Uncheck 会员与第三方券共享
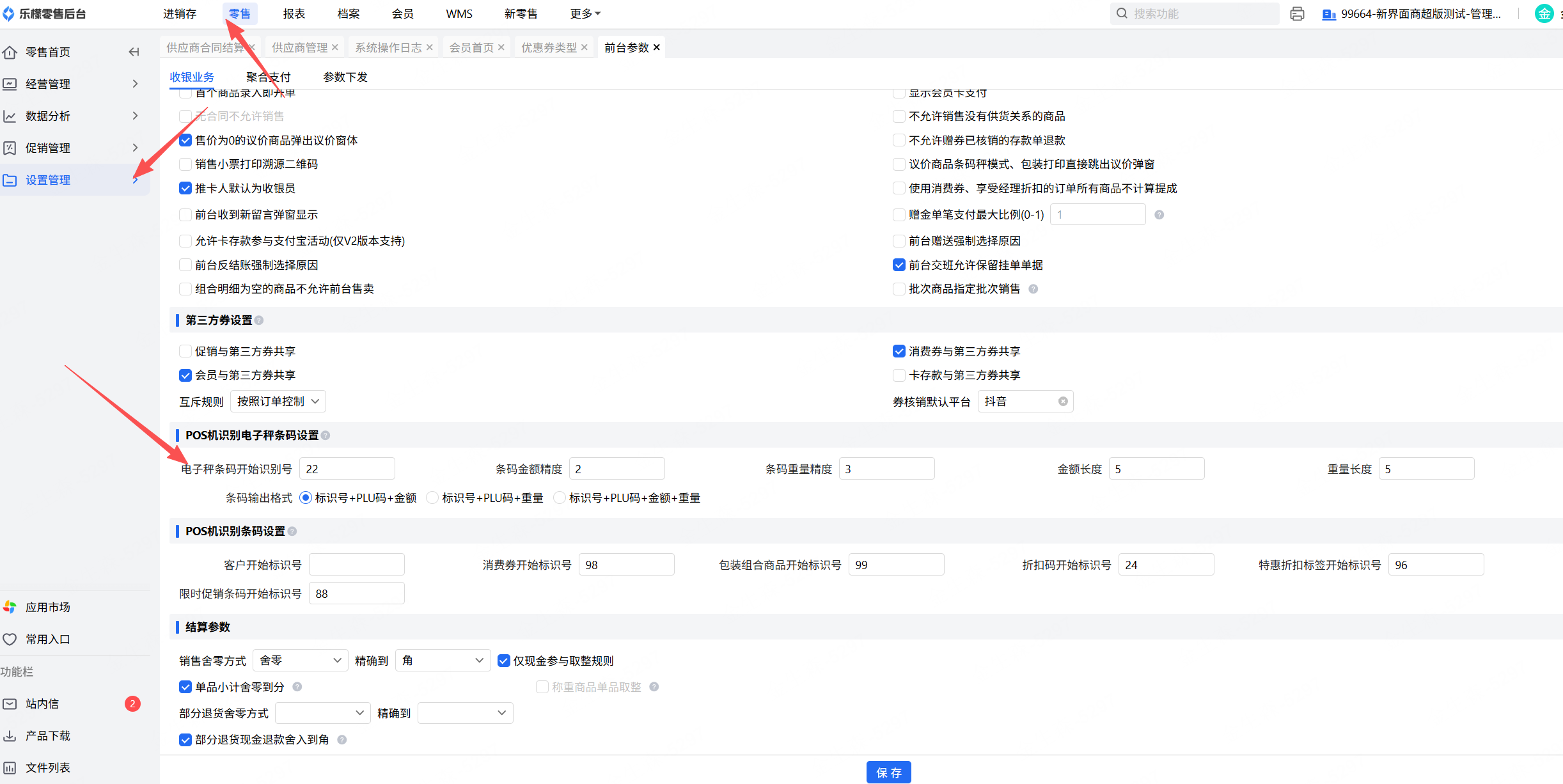Viewport: 1563px width, 784px height. 185,375
